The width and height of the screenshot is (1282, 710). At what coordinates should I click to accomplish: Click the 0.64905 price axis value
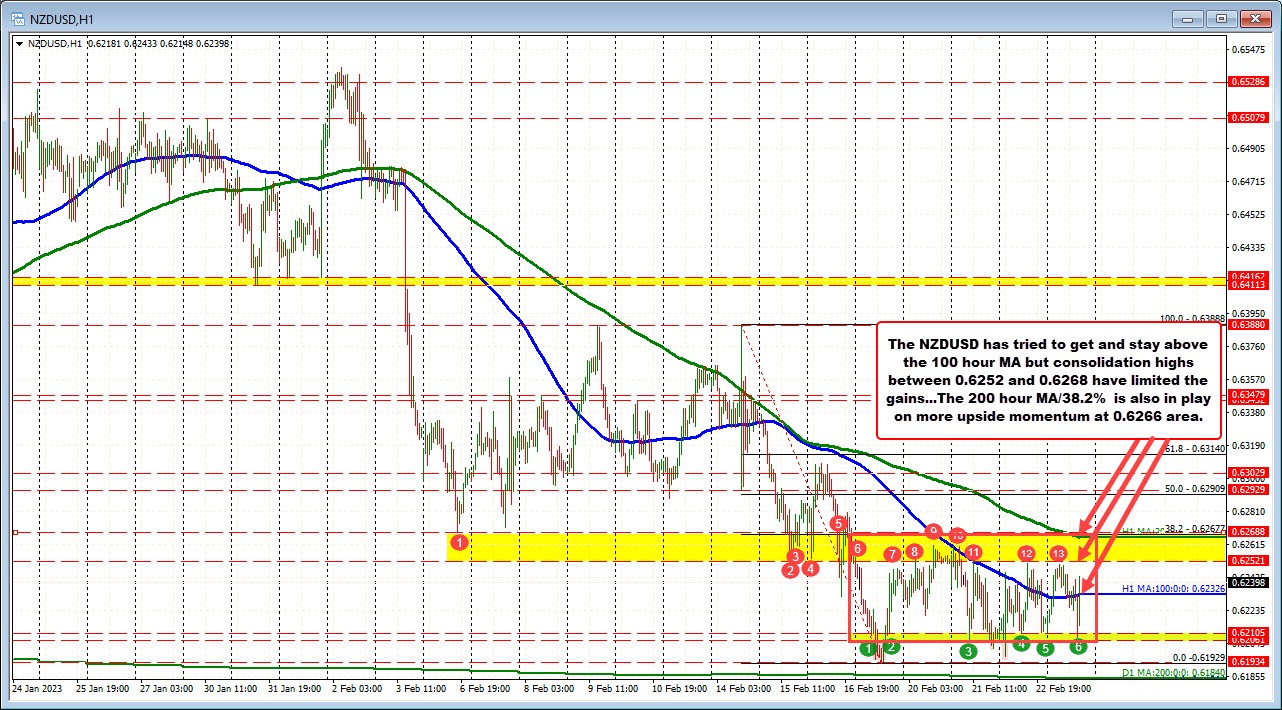(x=1248, y=149)
